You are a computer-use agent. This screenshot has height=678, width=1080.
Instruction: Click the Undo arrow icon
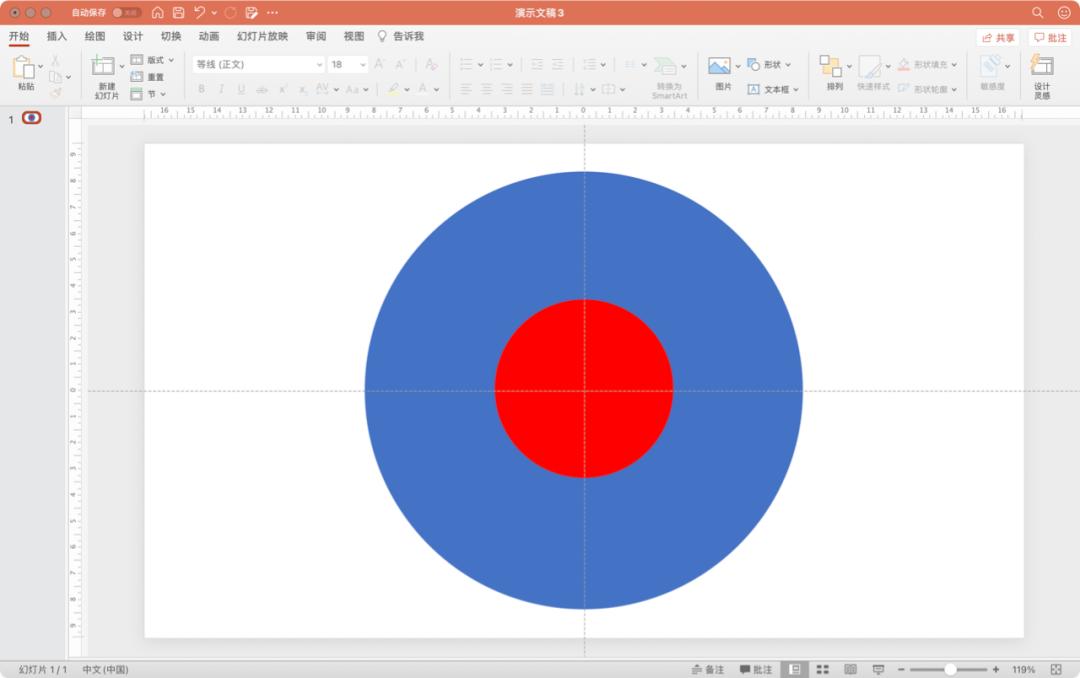pos(200,12)
